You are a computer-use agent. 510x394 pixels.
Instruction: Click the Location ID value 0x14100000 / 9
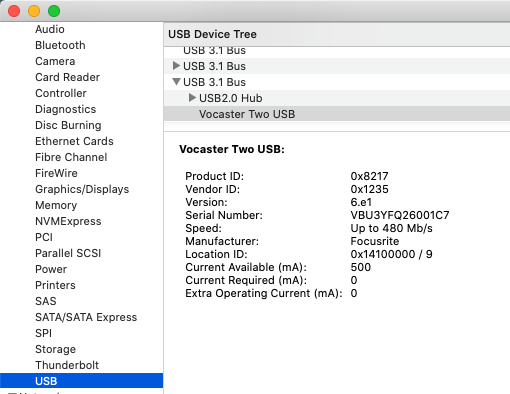pos(391,254)
